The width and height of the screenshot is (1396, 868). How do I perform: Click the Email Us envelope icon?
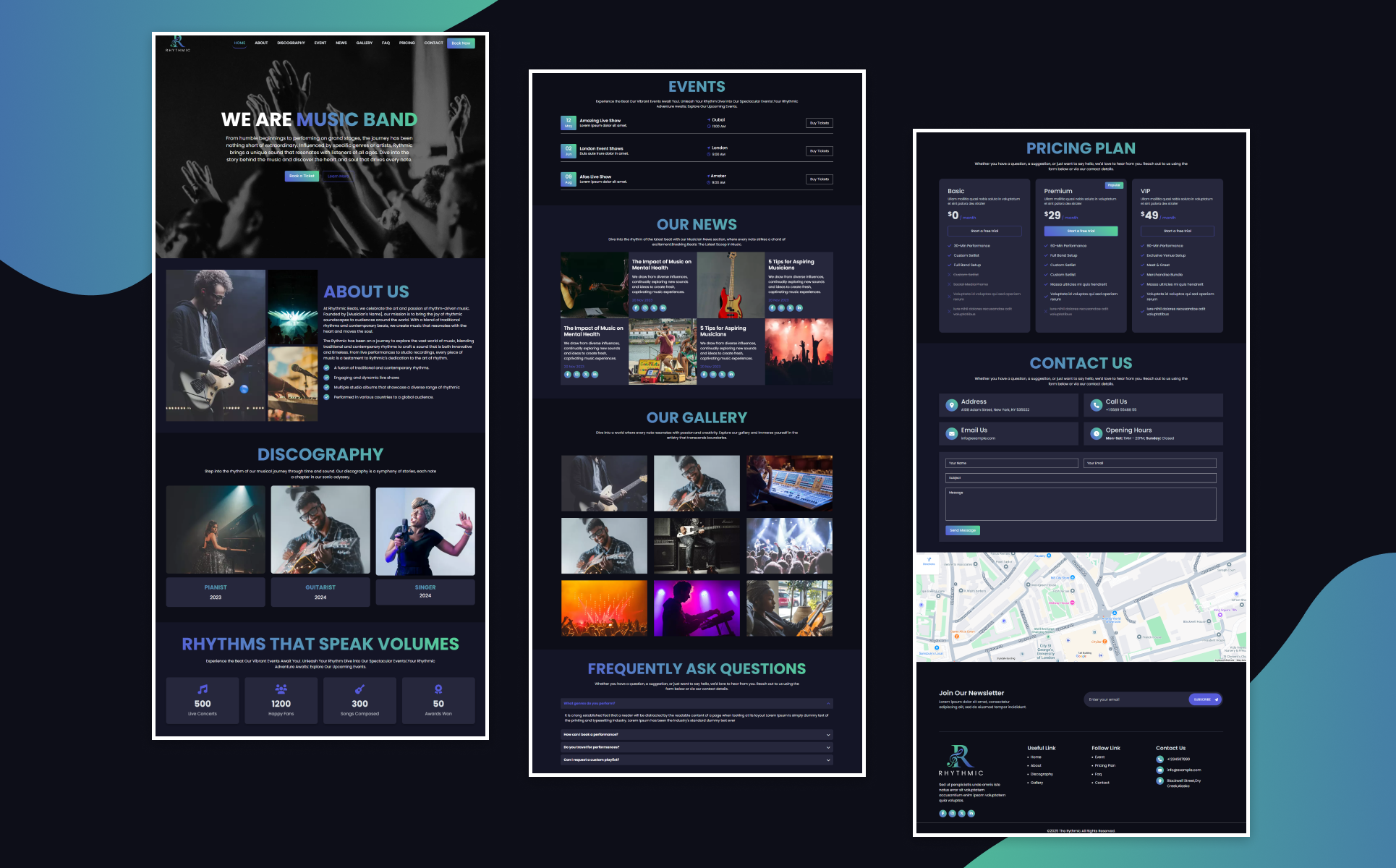click(x=952, y=433)
